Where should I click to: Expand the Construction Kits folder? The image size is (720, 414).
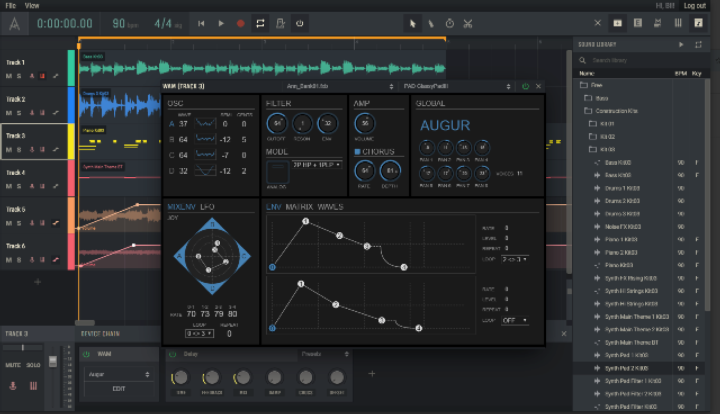[x=616, y=111]
